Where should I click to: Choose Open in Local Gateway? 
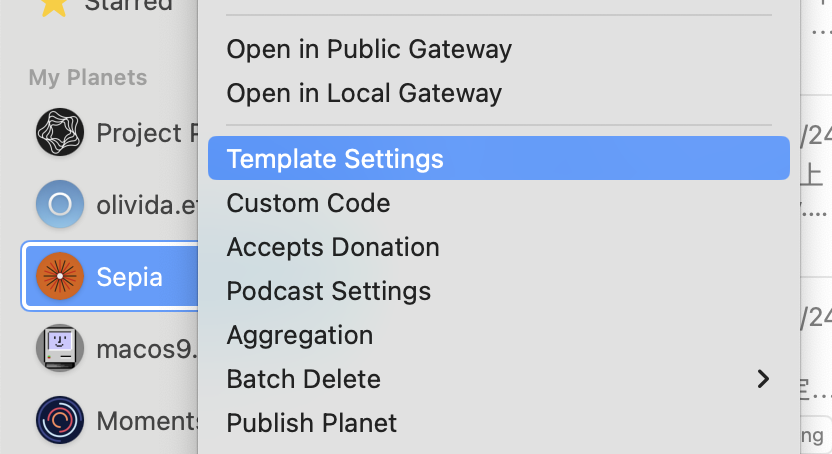pos(364,94)
